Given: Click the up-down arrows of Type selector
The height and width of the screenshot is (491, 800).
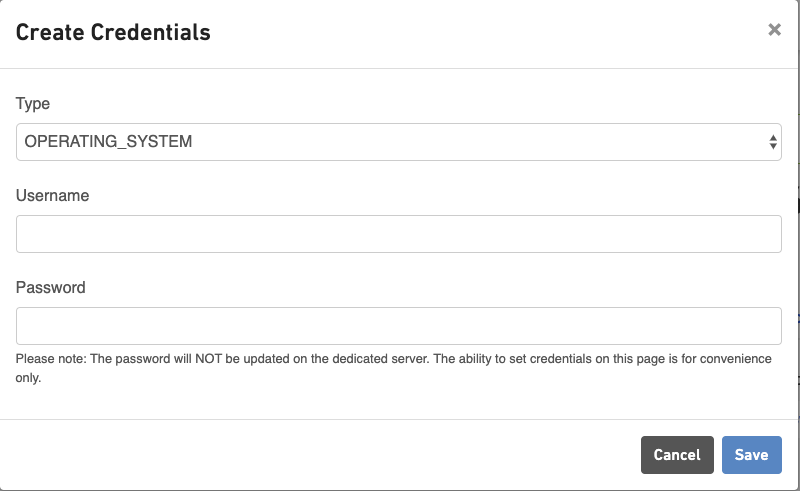Looking at the screenshot, I should click(773, 142).
